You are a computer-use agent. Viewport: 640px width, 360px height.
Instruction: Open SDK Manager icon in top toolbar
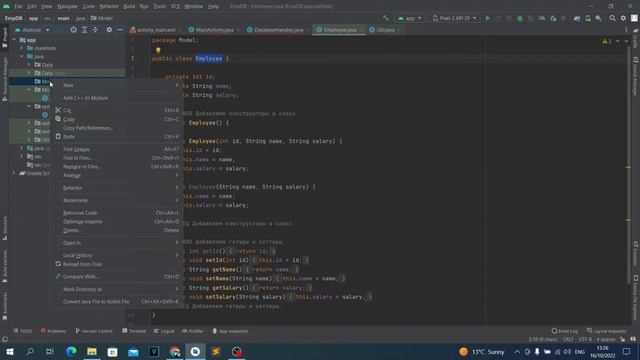point(598,18)
